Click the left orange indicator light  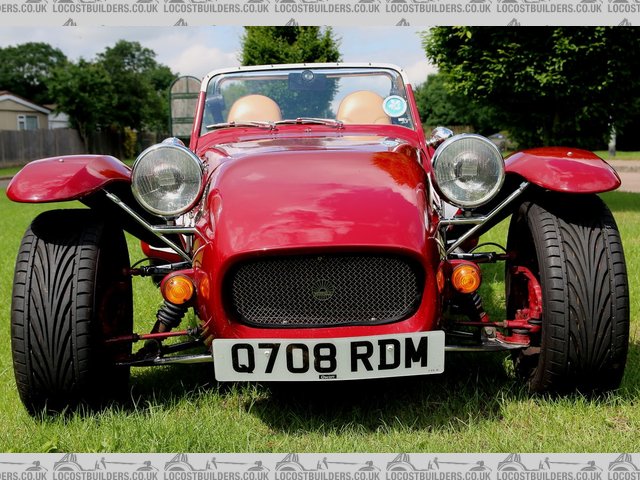click(178, 289)
